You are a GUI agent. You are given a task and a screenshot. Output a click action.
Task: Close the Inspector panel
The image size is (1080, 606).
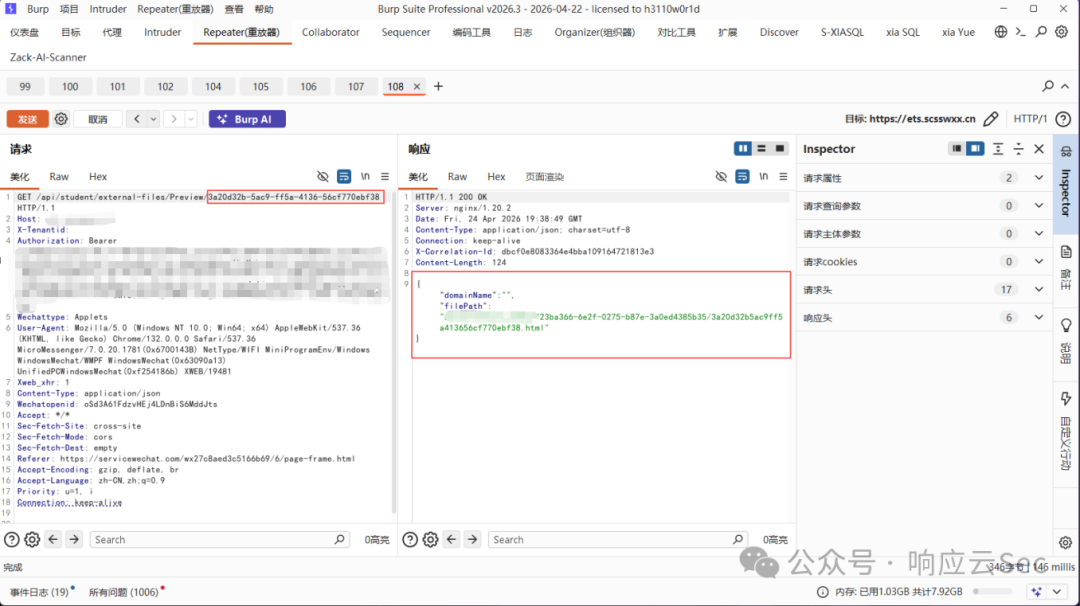pos(1039,149)
